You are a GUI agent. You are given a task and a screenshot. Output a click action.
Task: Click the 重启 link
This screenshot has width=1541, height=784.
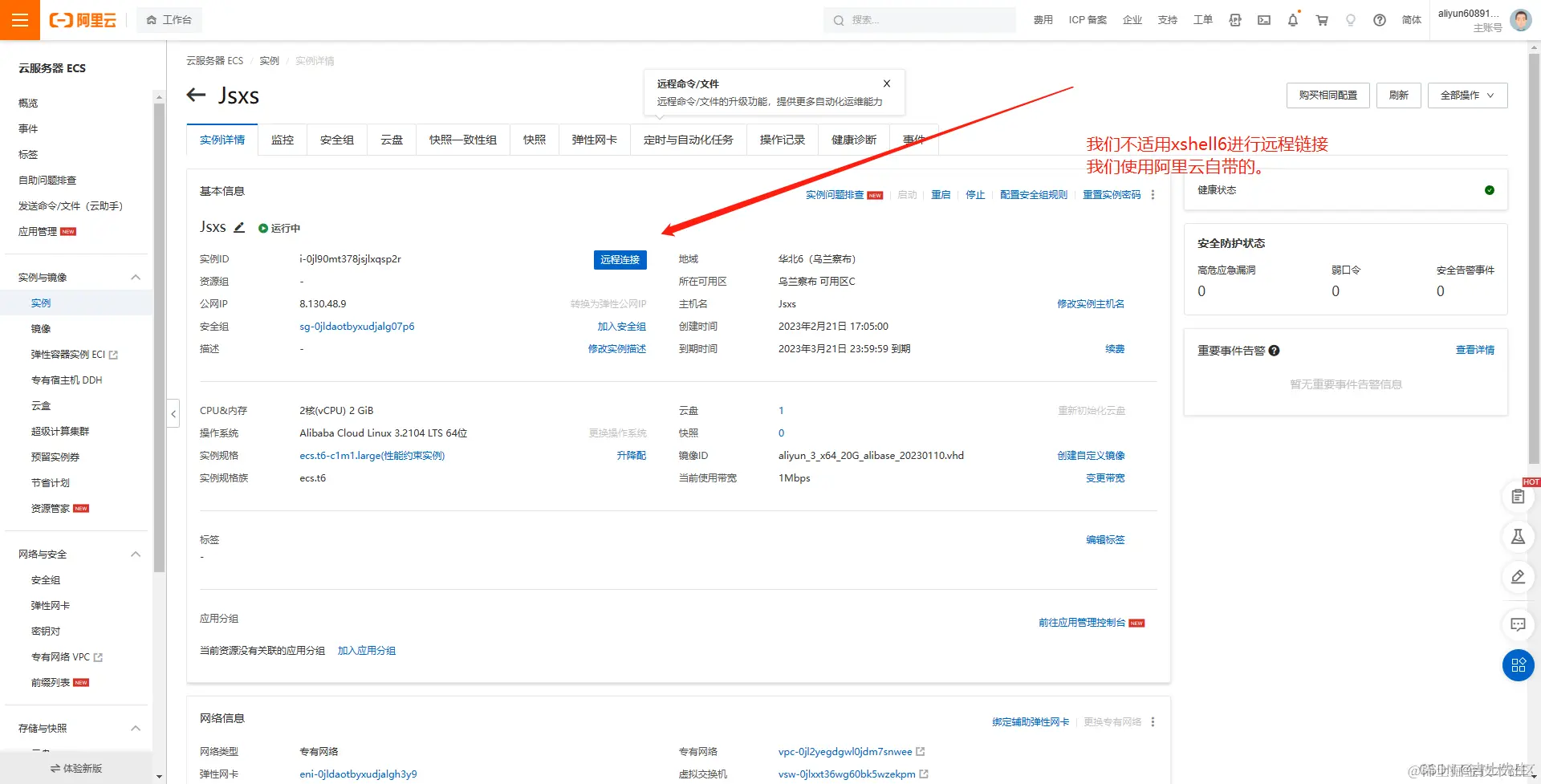tap(941, 195)
